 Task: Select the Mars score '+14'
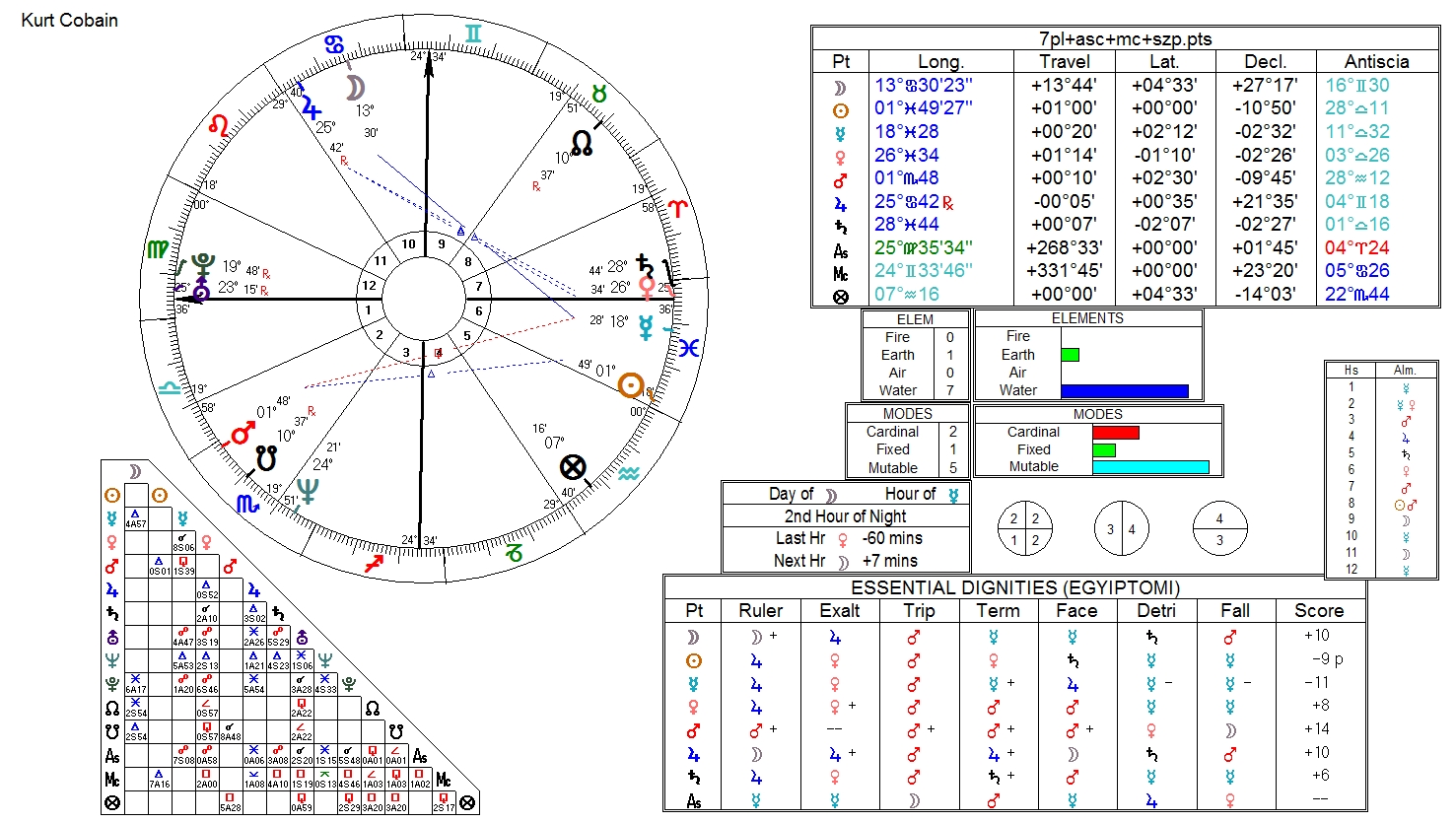pos(1316,729)
